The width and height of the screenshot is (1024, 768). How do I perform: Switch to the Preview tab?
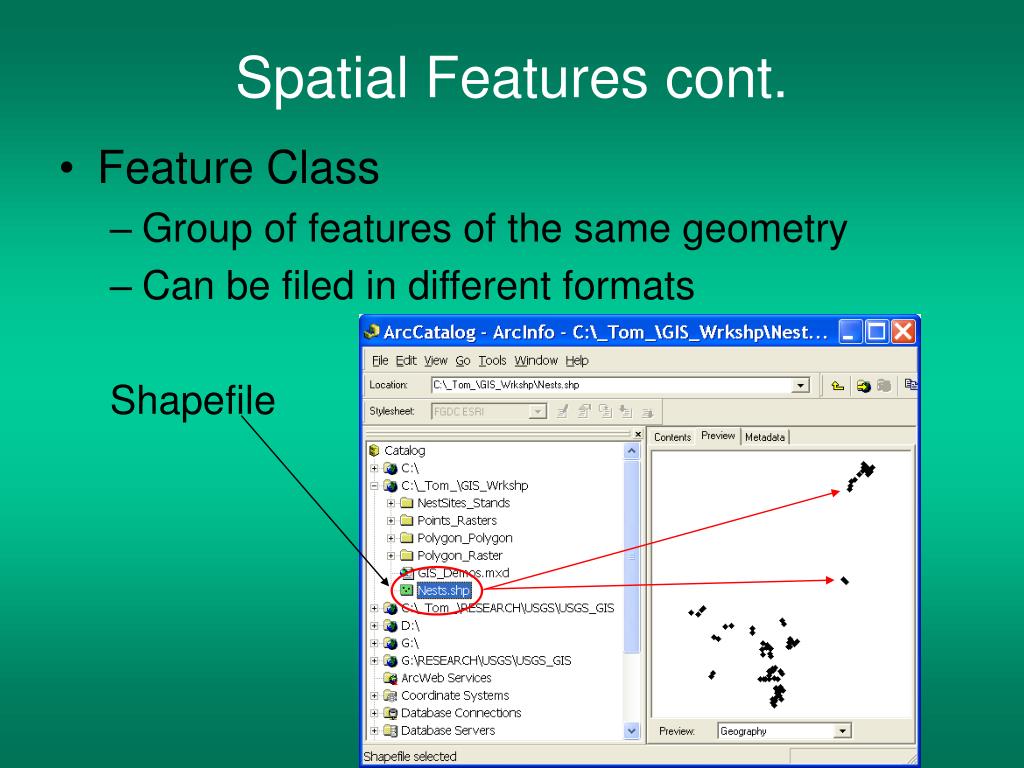click(x=718, y=436)
